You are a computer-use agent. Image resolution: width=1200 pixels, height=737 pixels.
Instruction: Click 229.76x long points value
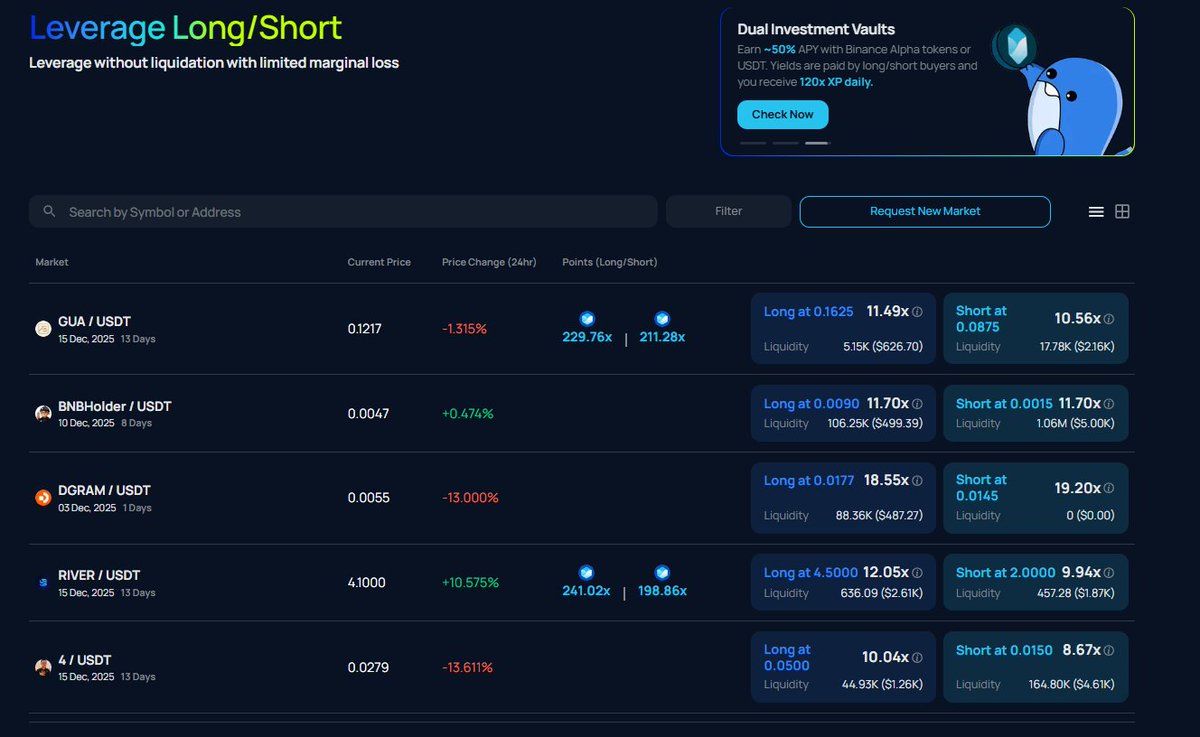(587, 337)
